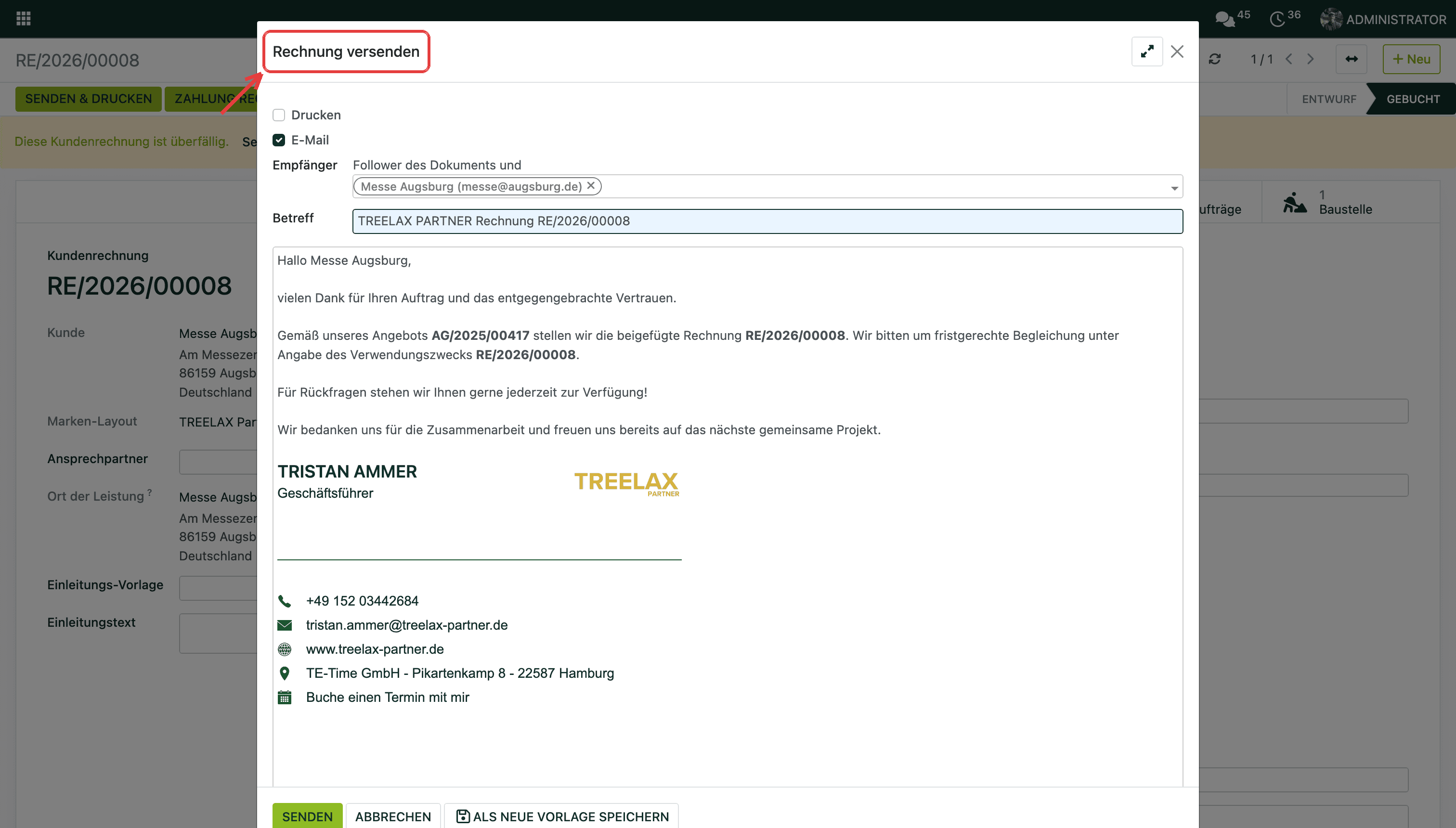The width and height of the screenshot is (1456, 828).
Task: Click the pager text 1 / 1
Action: 1261,59
